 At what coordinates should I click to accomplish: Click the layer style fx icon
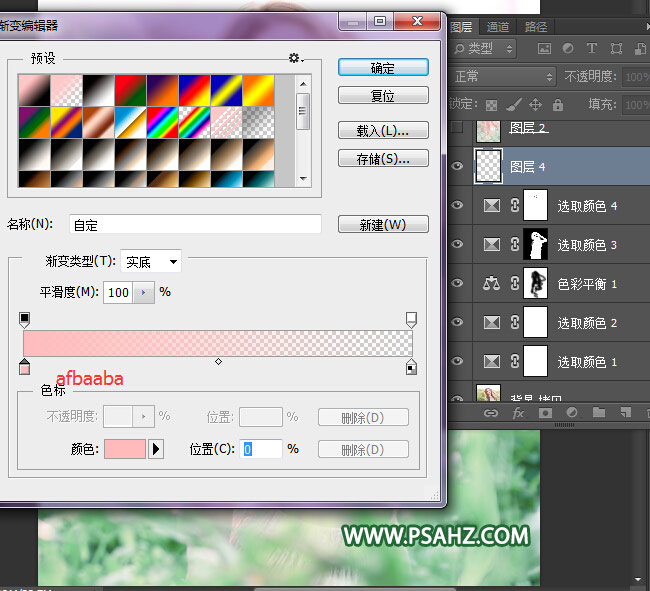coord(519,412)
